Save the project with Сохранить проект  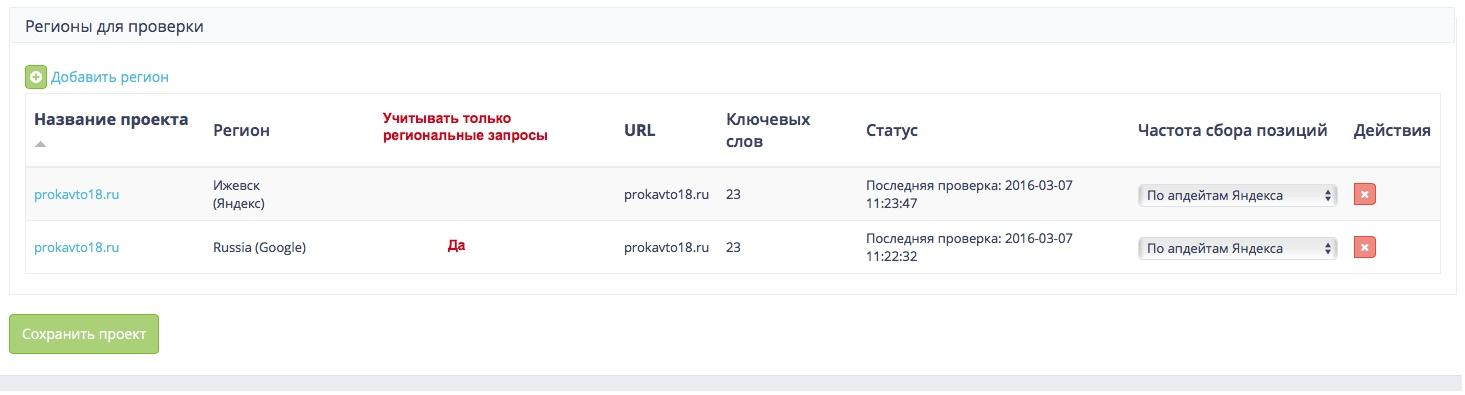coord(84,334)
